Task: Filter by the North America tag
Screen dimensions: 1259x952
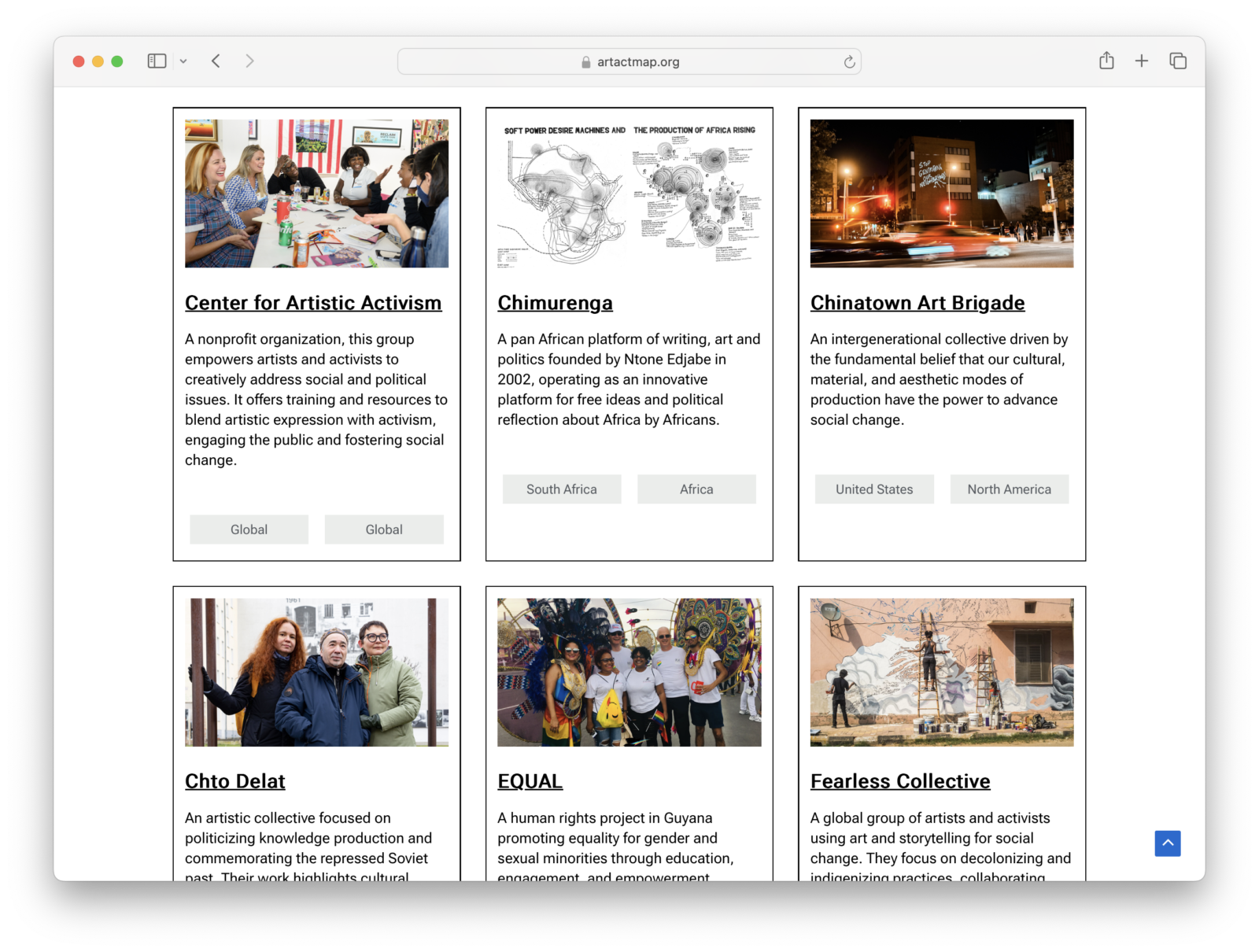Action: (x=1009, y=489)
